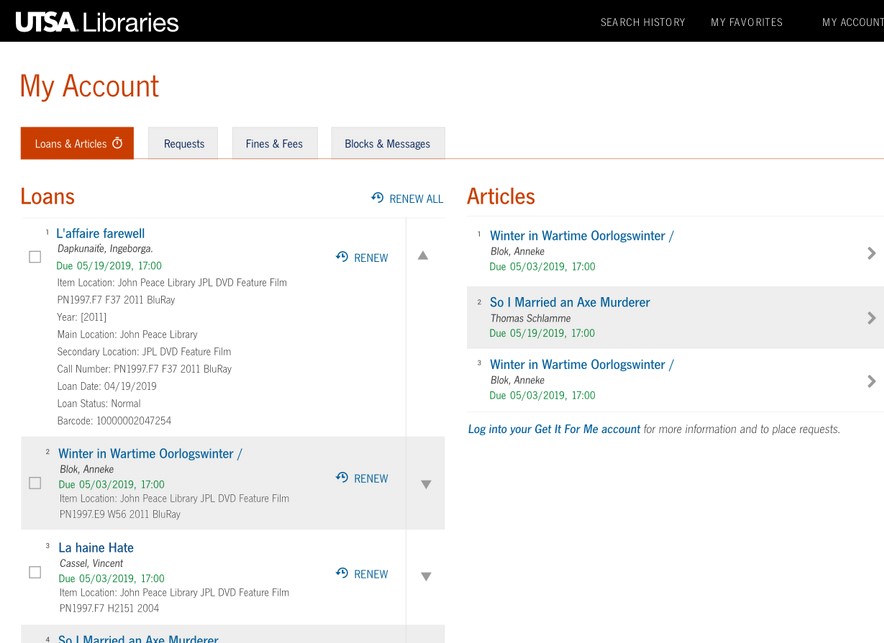Tick the checkbox next to La haine Hate
Viewport: 884px width, 643px height.
[x=34, y=572]
